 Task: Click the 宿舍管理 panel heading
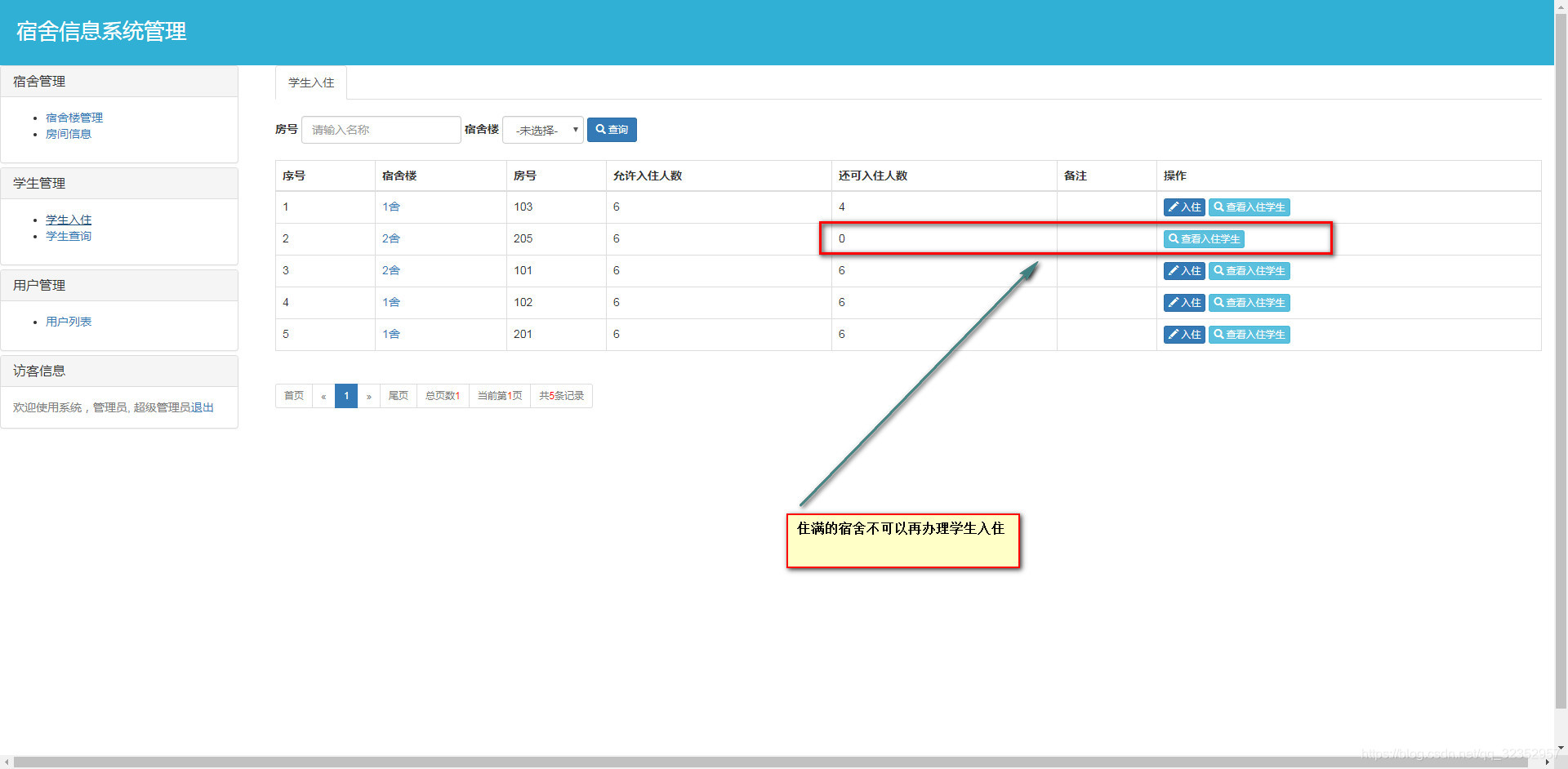coord(119,82)
